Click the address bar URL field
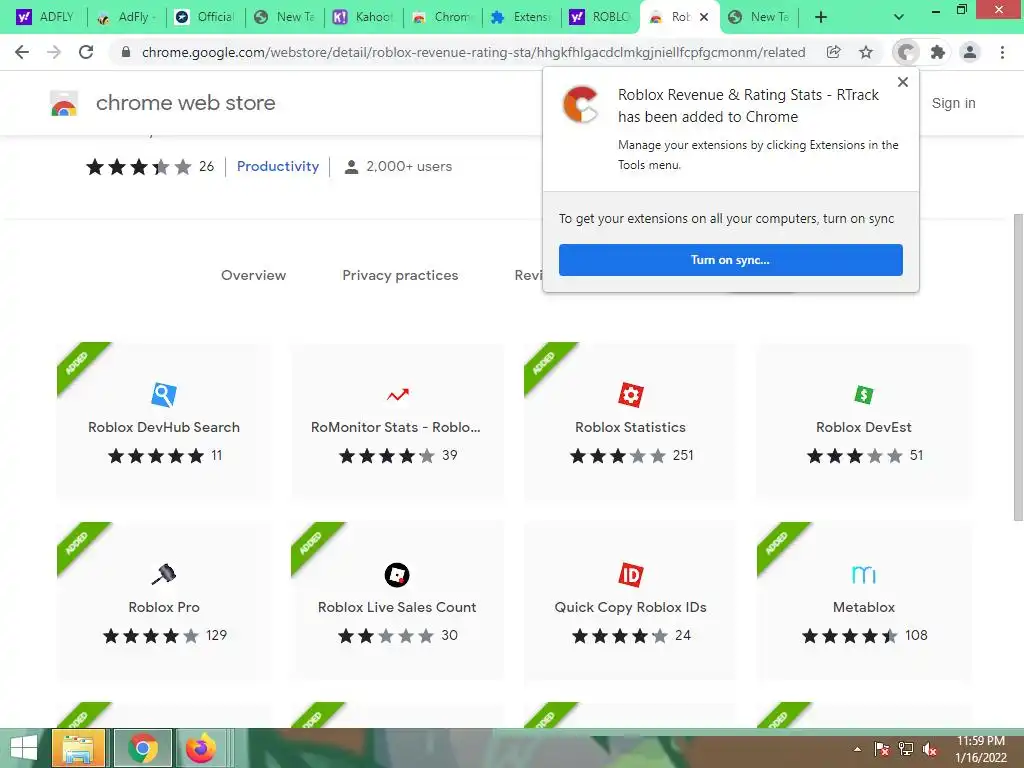Viewport: 1024px width, 768px height. (473, 52)
